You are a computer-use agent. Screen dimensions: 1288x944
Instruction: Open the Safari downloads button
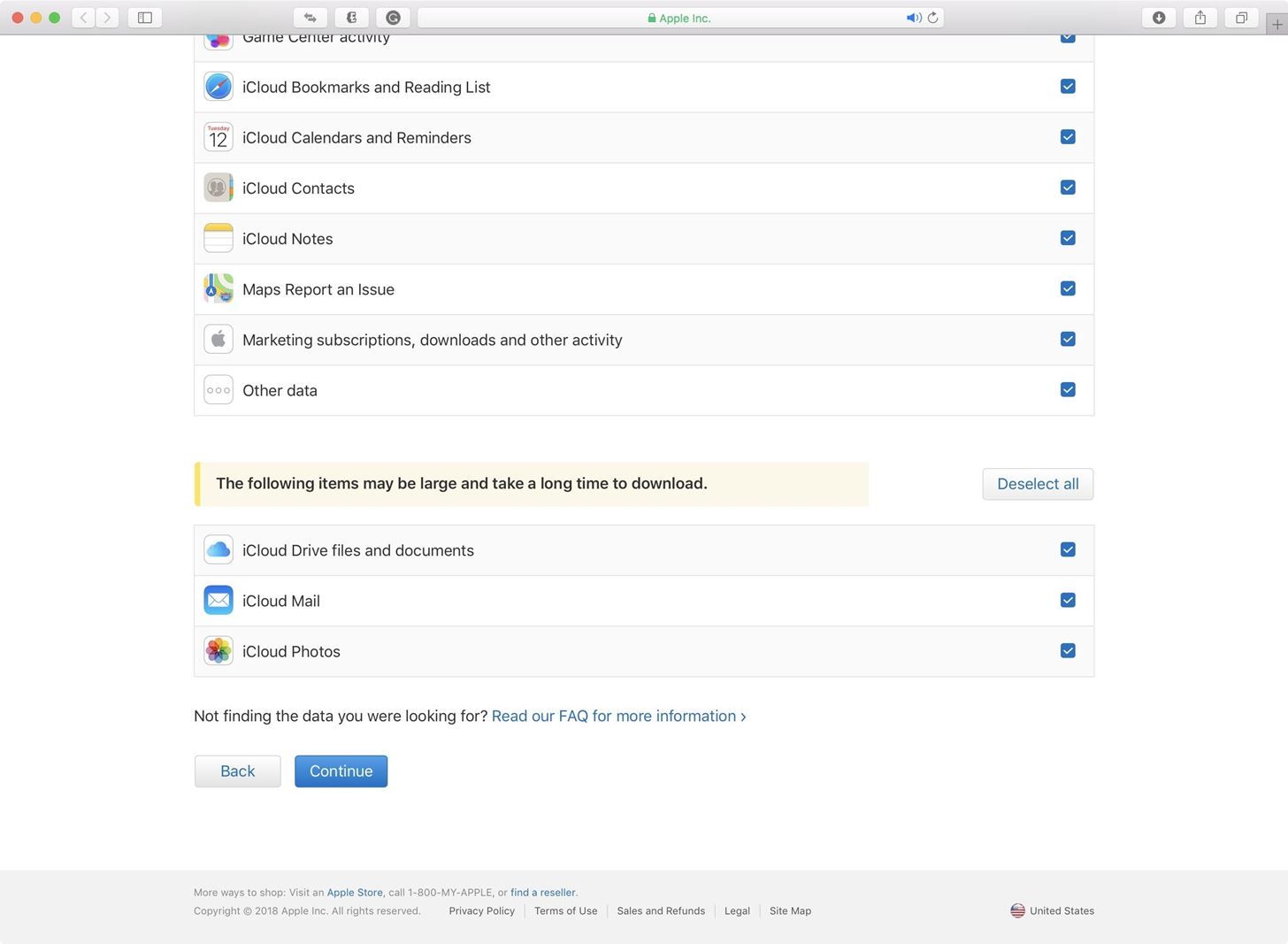(1159, 18)
